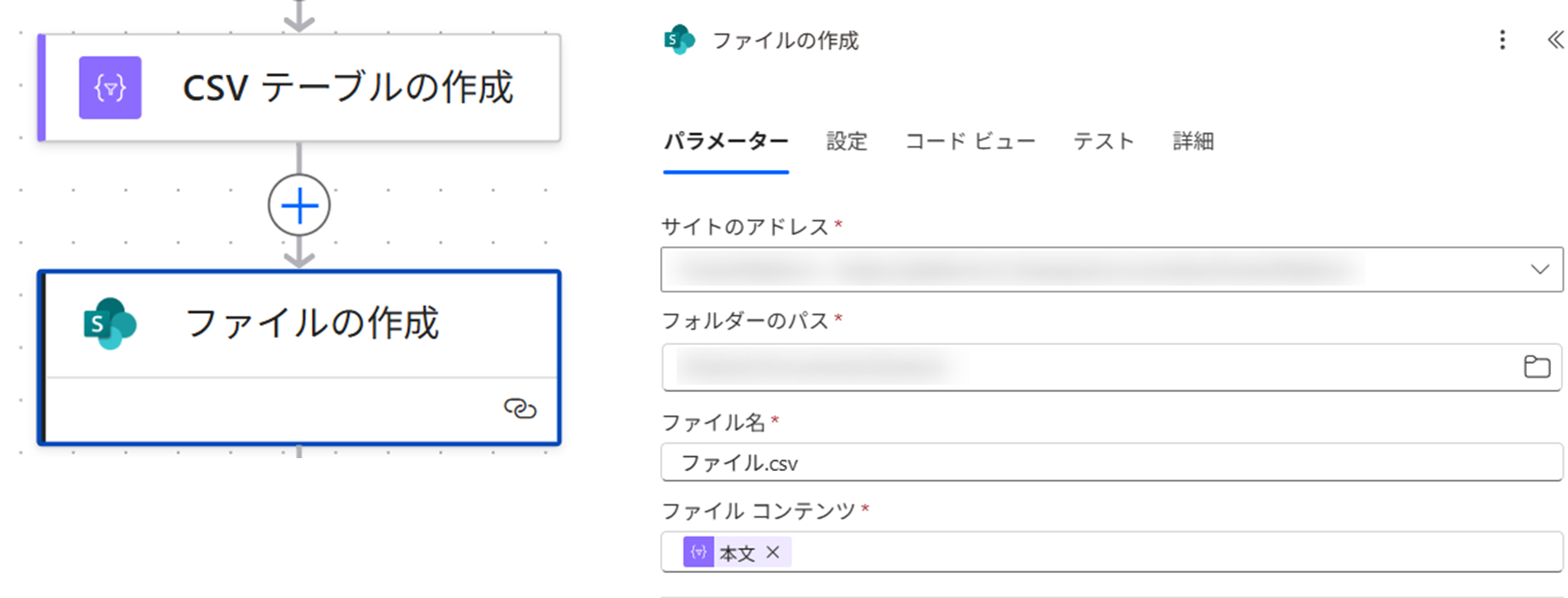The width and height of the screenshot is (1568, 598).
Task: Select the CSV テーブルの作成 action card
Action: point(299,88)
